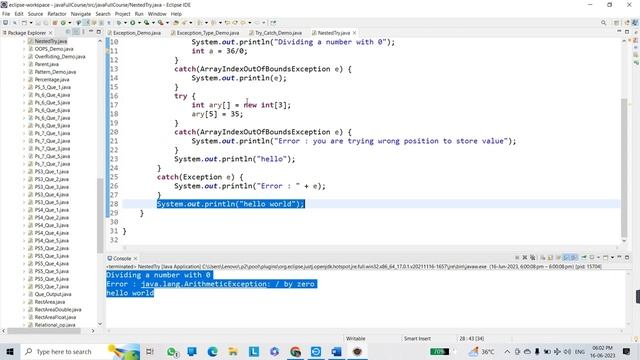This screenshot has height=360, width=640.
Task: Click line 23 println hello statement
Action: pyautogui.click(x=234, y=159)
